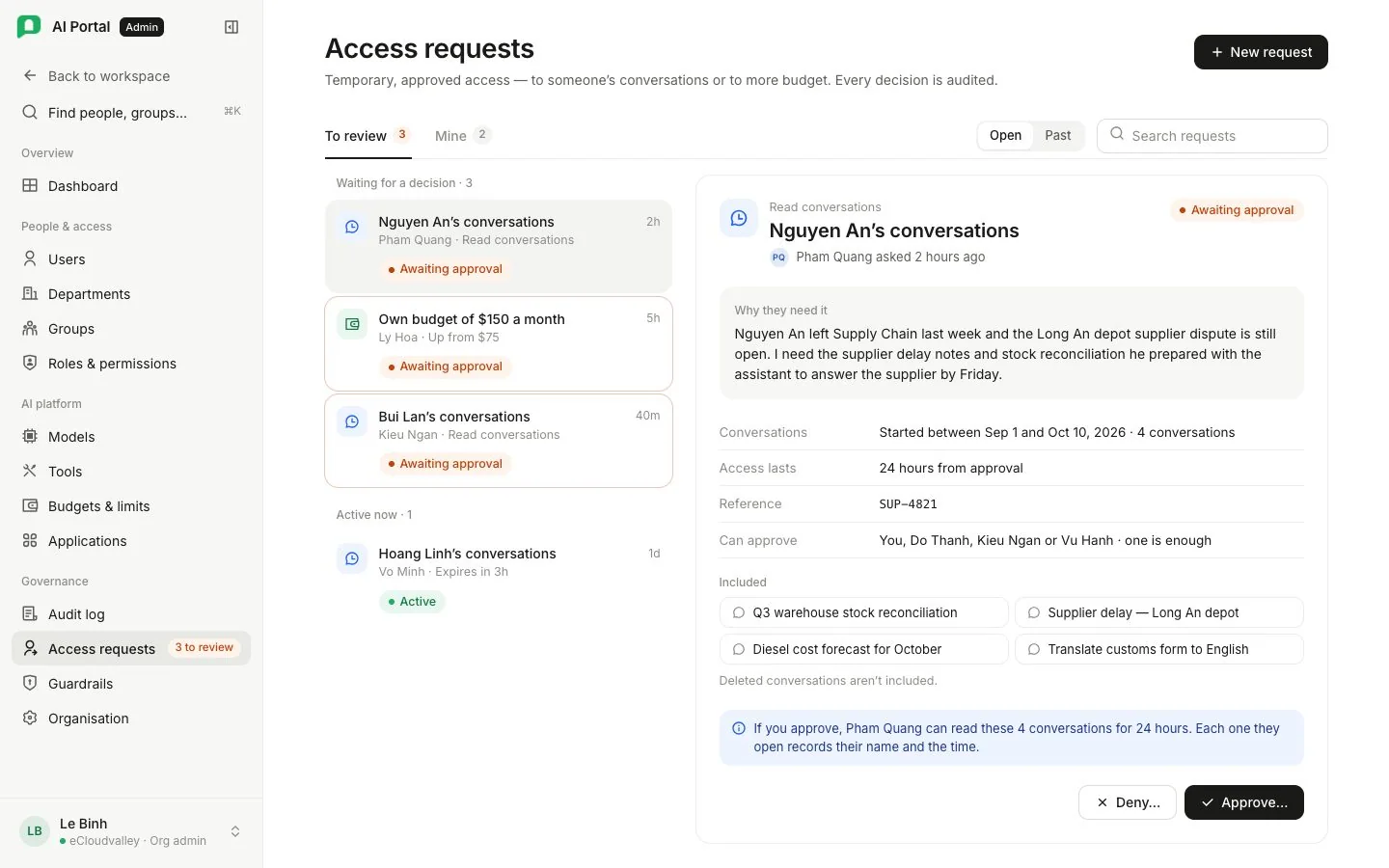Switch filter to Open requests
The image size is (1389, 868).
pyautogui.click(x=1005, y=136)
